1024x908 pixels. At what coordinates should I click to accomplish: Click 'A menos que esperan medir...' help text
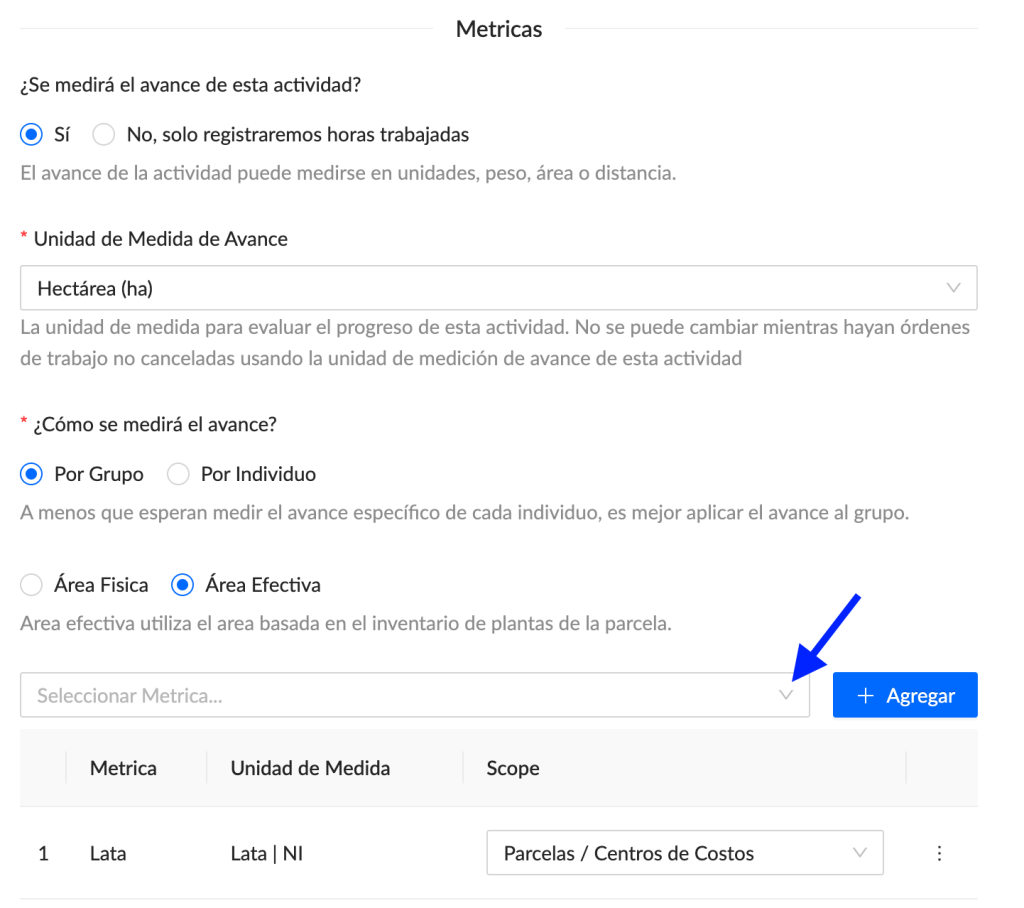464,513
